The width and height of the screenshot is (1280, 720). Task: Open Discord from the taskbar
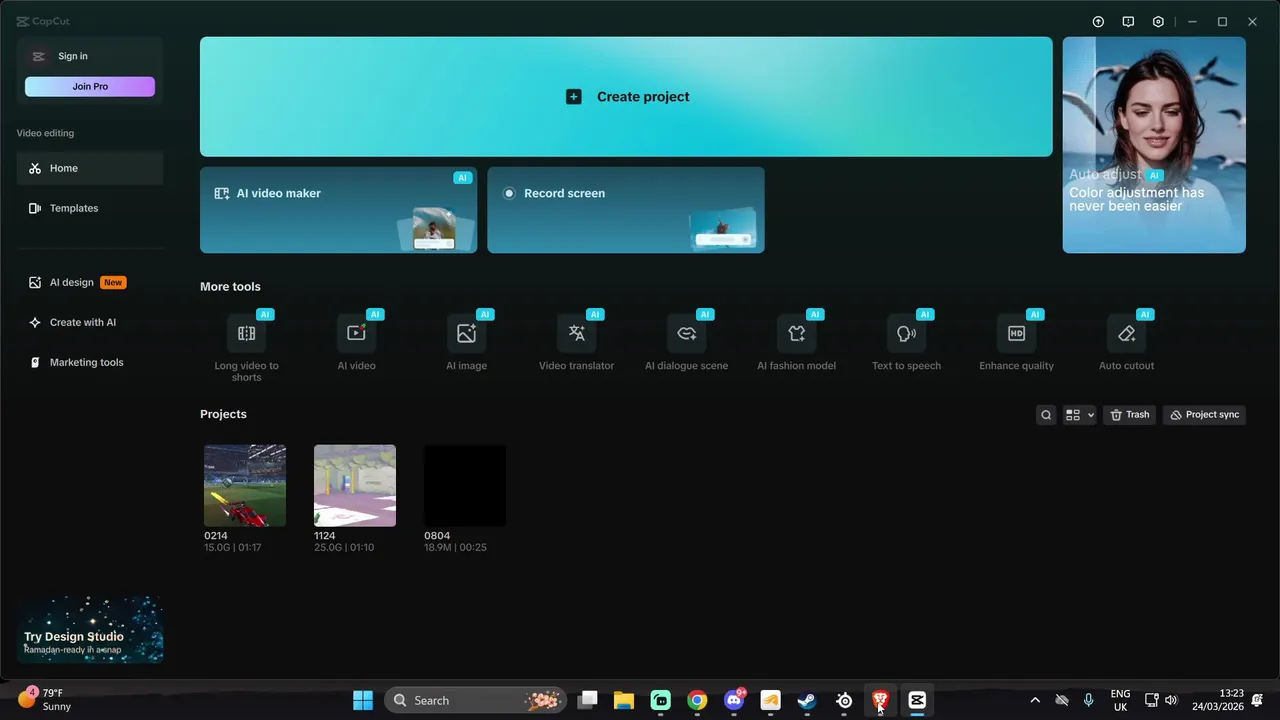coord(734,700)
